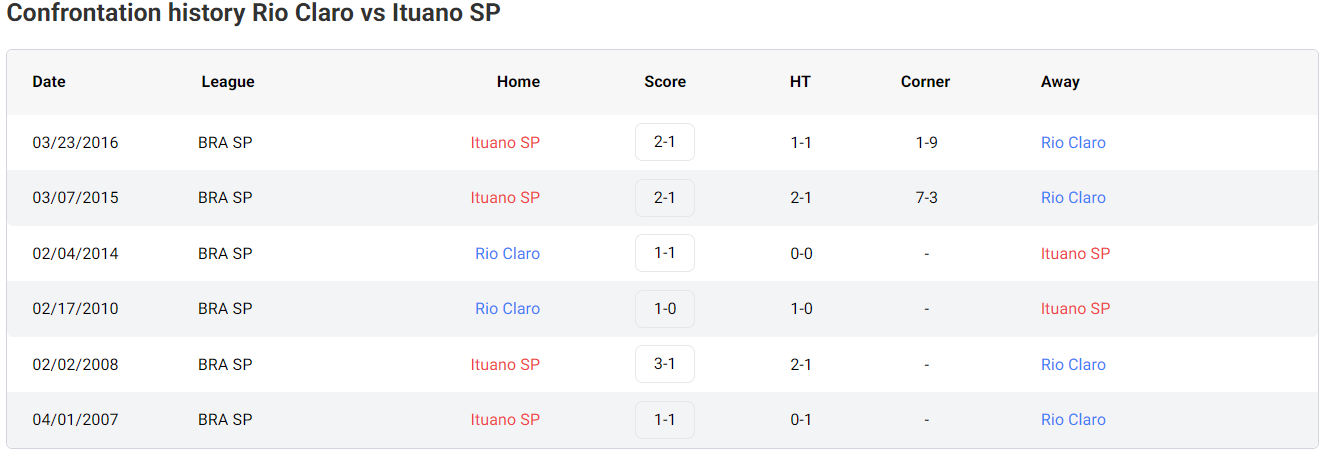Click BRA SP league in 03/23/2016 row
This screenshot has width=1328, height=454.
225,142
